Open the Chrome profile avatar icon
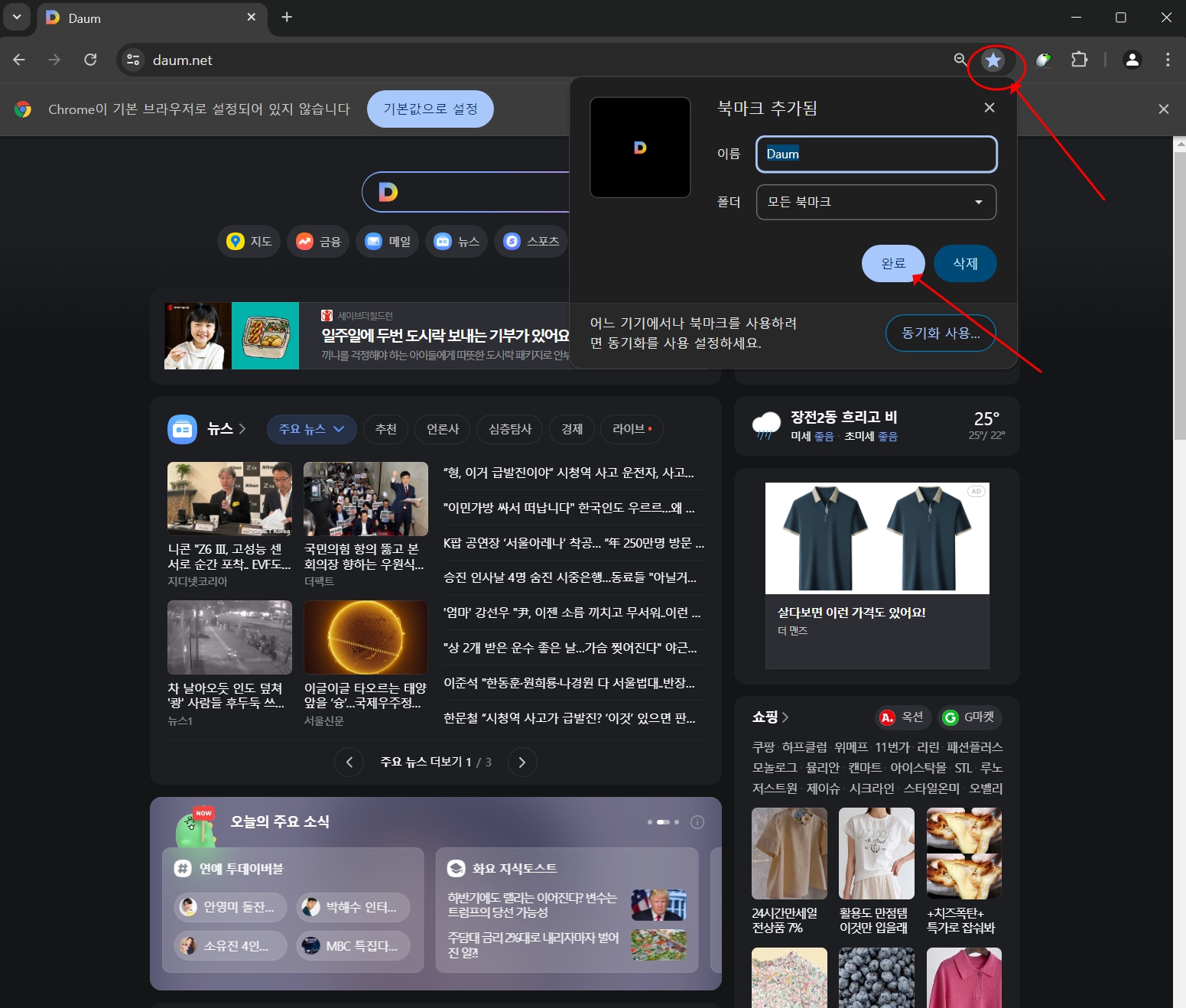This screenshot has width=1186, height=1008. click(1132, 60)
